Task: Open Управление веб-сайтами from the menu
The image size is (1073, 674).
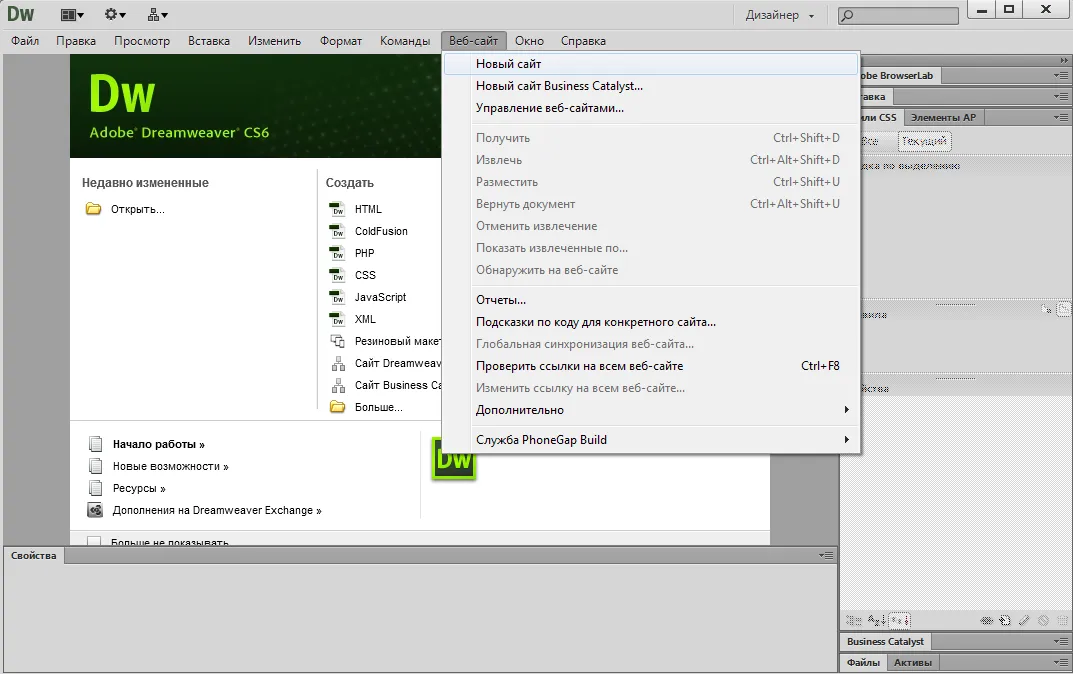Action: 651,108
